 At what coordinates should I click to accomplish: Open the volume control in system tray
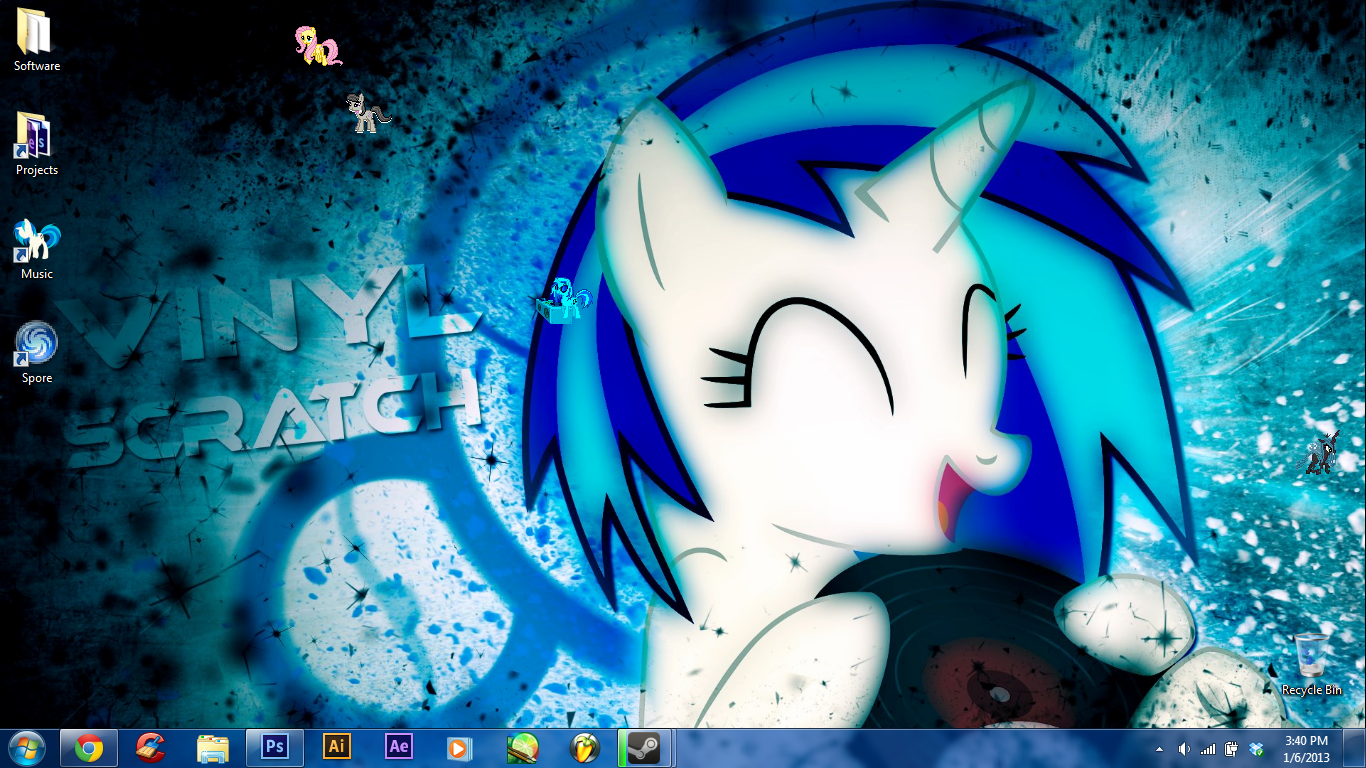point(1184,748)
